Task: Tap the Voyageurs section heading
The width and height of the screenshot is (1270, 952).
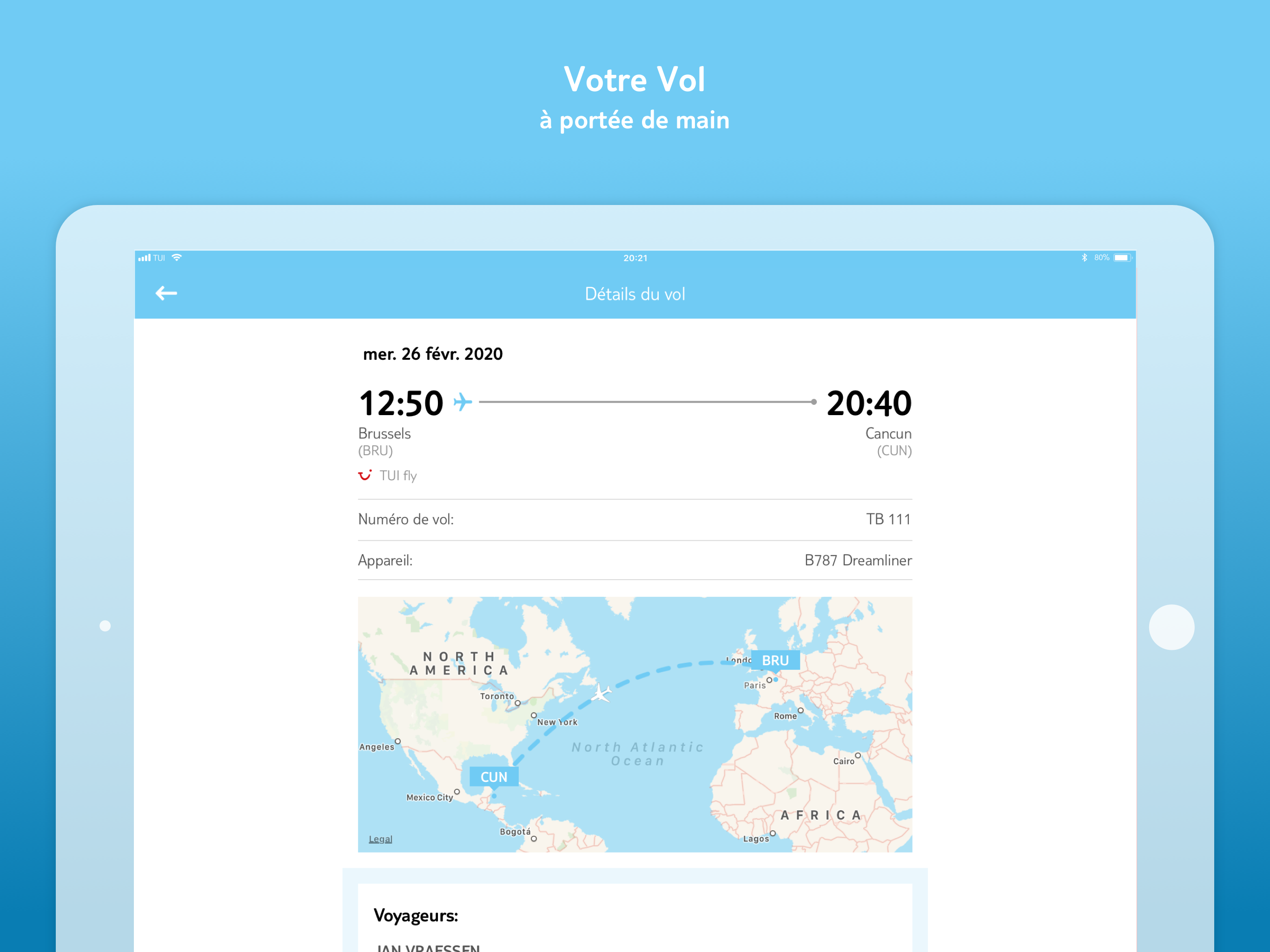Action: (x=416, y=915)
